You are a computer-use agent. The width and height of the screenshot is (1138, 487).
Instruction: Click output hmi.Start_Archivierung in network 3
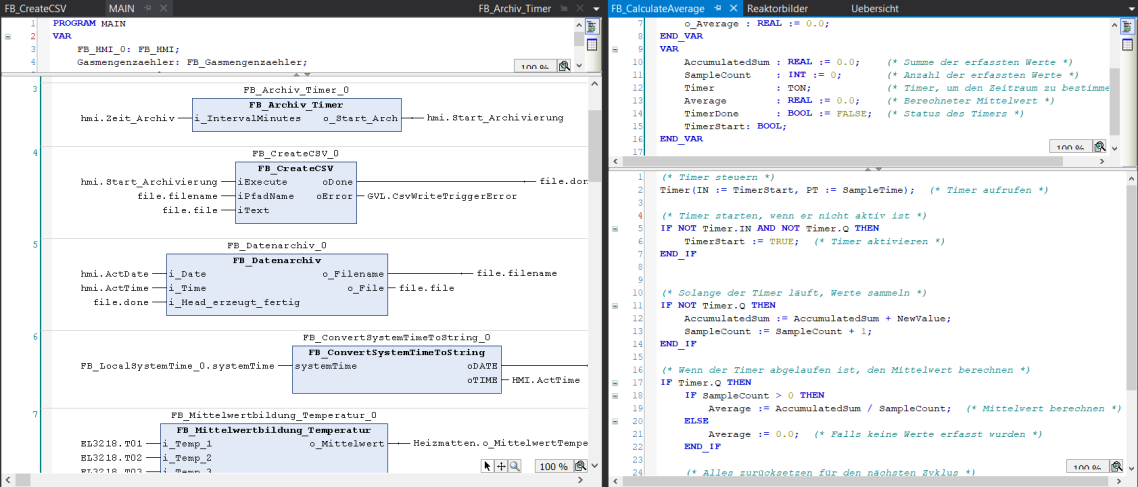point(495,118)
